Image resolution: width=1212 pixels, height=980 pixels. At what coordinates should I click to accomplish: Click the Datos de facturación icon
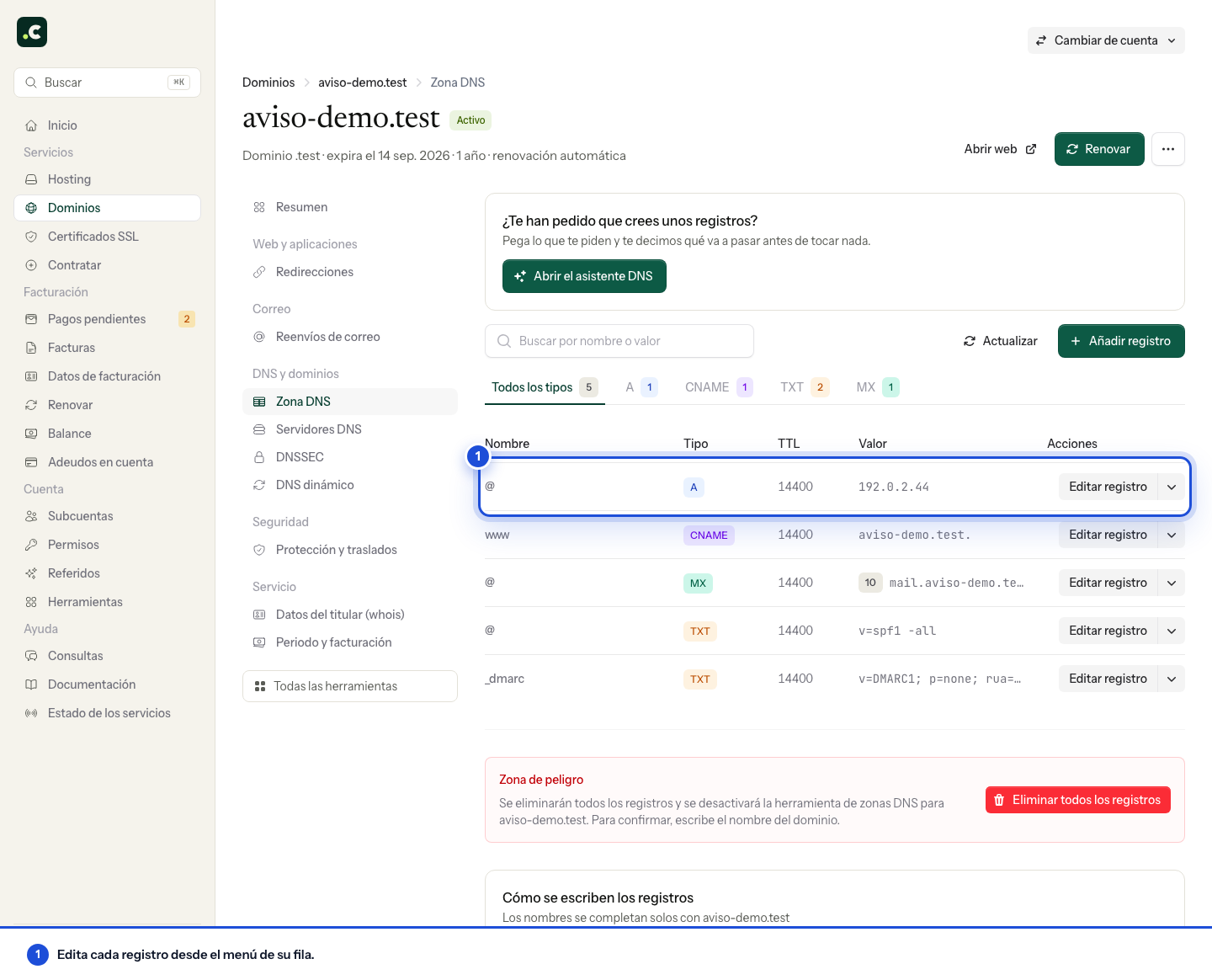point(31,376)
